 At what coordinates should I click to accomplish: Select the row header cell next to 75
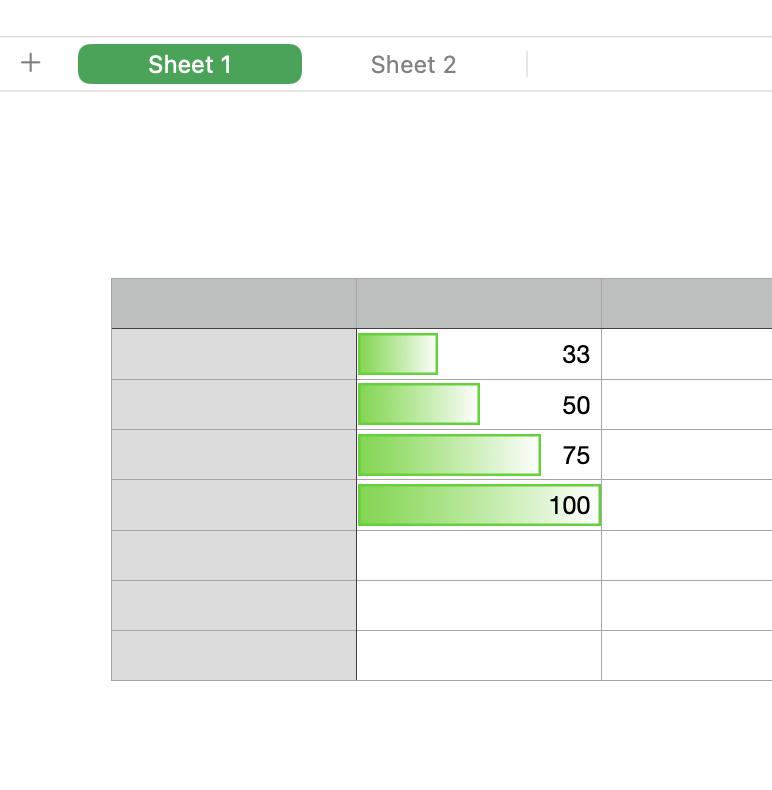233,455
